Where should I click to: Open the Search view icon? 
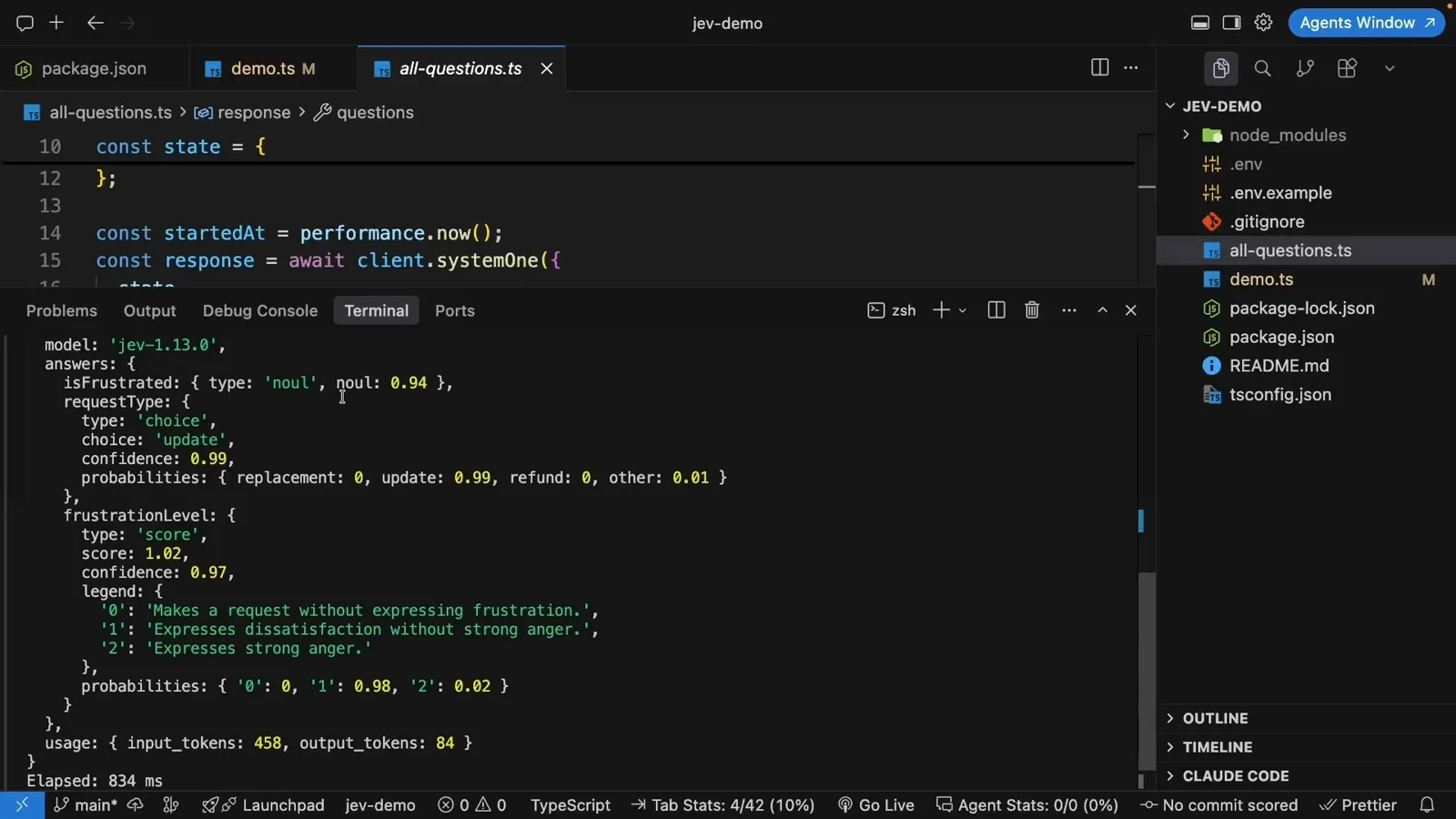coord(1262,68)
